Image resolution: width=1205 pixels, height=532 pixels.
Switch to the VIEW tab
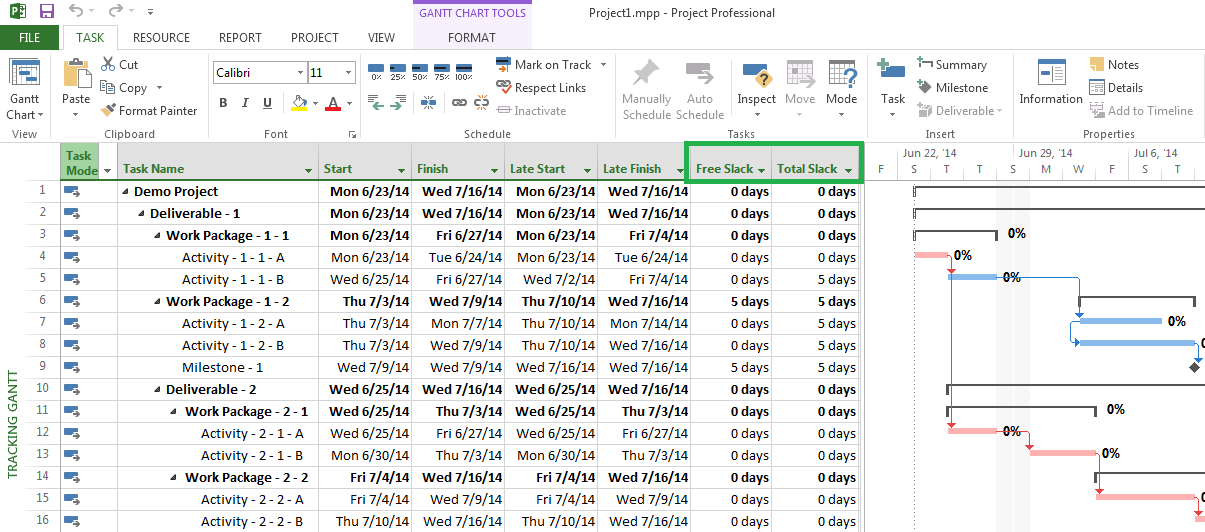tap(381, 38)
